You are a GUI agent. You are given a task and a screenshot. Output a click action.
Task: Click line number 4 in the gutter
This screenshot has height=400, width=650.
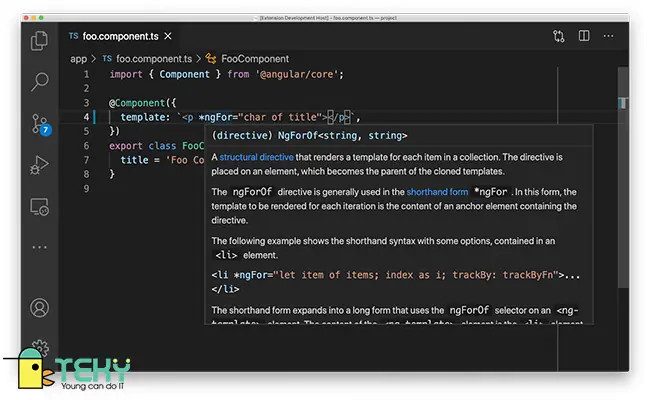pos(86,117)
